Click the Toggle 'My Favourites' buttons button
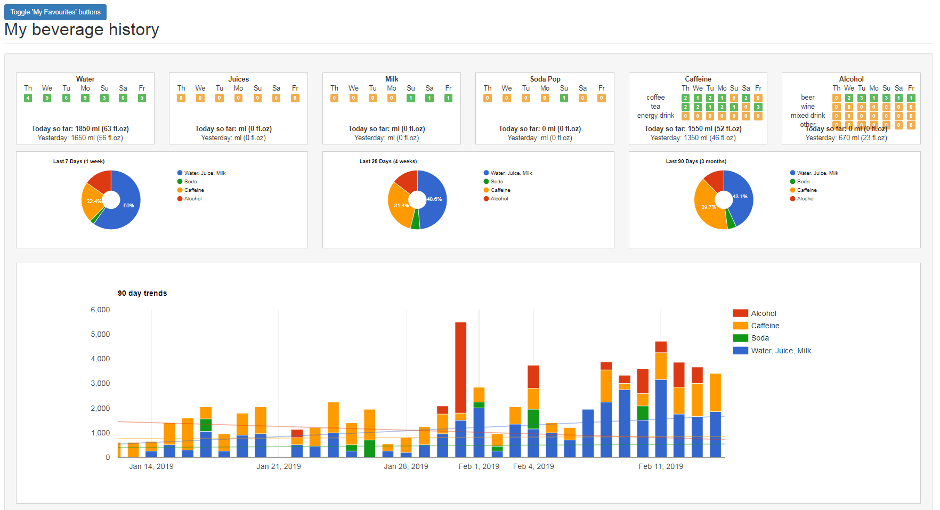Viewport: 940px width, 510px height. [55, 11]
